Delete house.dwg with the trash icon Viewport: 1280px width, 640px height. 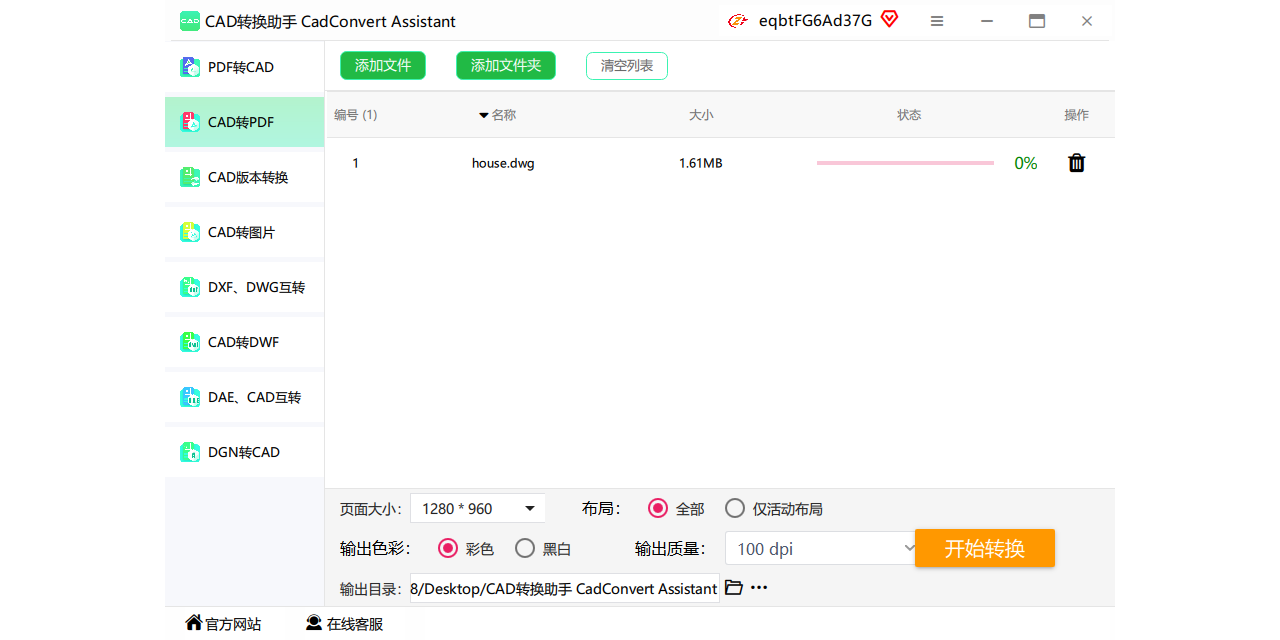click(x=1076, y=162)
